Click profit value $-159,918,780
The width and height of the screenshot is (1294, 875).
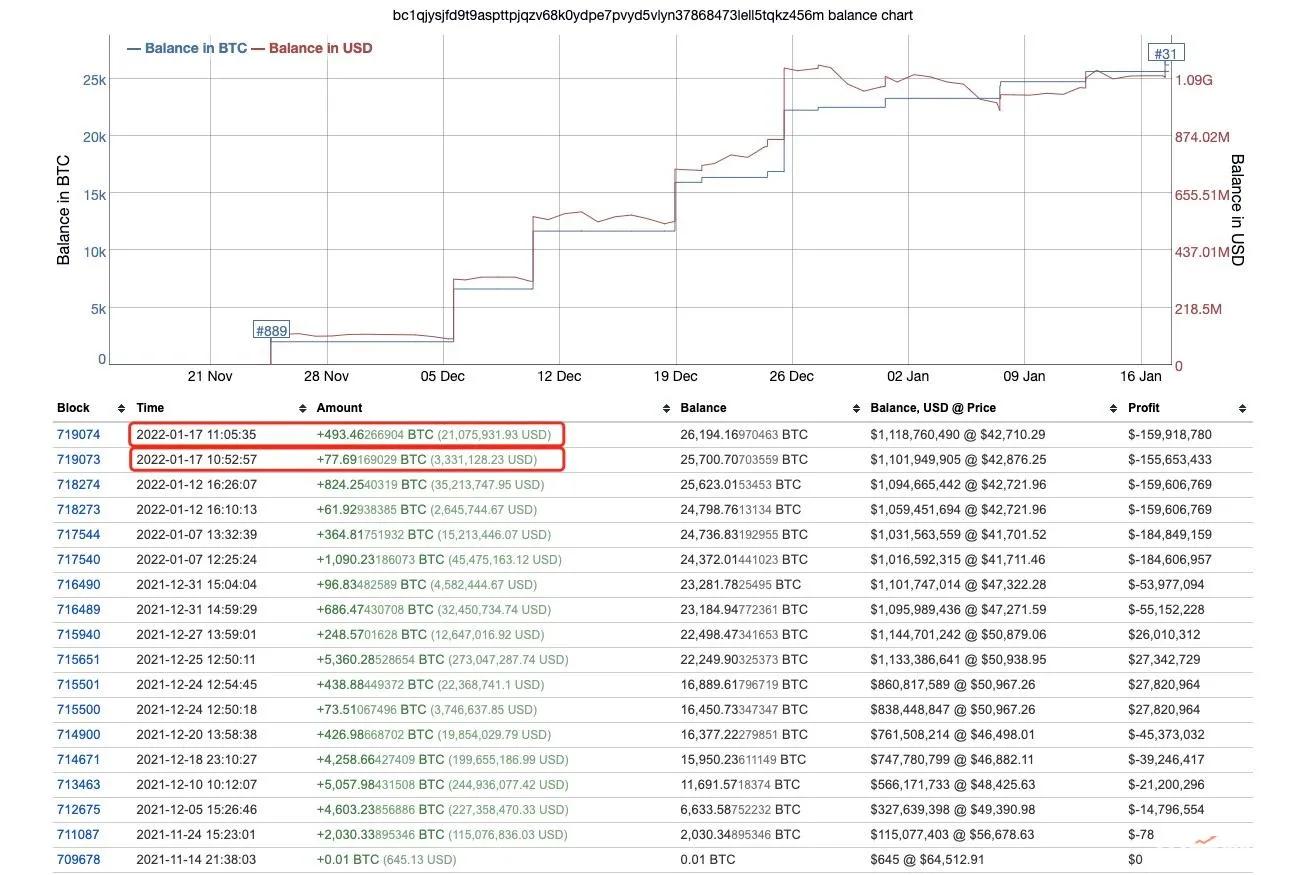coord(1170,434)
